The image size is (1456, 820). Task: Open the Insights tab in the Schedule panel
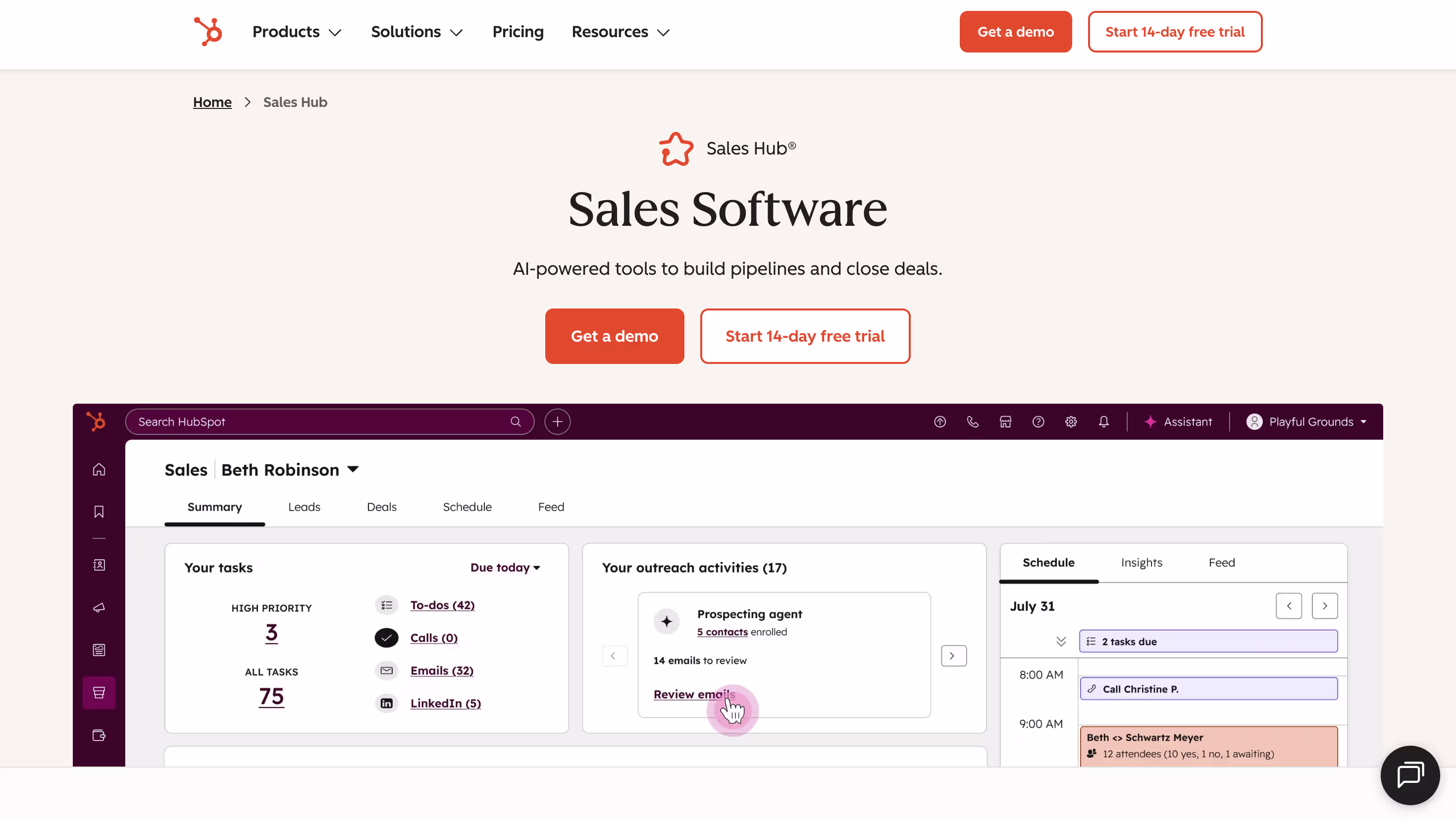pos(1142,563)
